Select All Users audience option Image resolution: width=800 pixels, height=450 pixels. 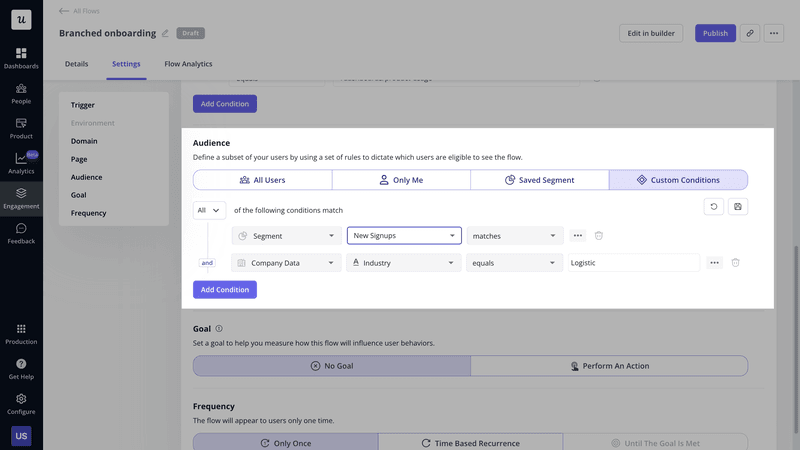(x=262, y=180)
